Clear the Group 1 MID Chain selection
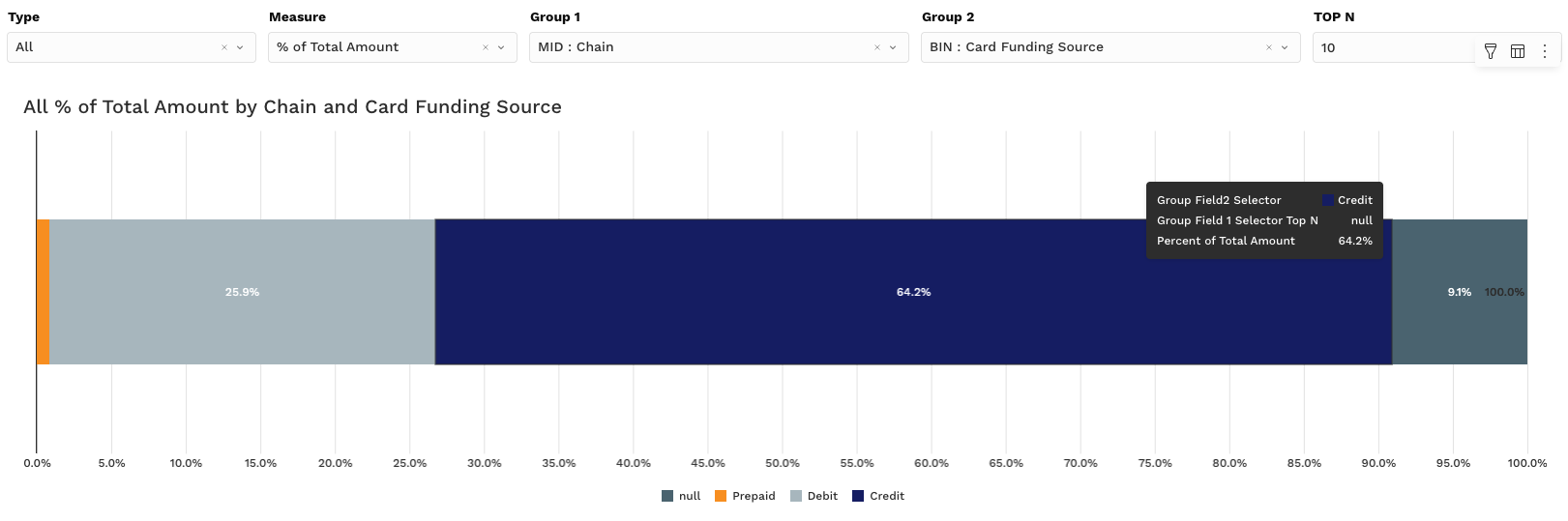The height and width of the screenshot is (521, 1568). tap(877, 47)
